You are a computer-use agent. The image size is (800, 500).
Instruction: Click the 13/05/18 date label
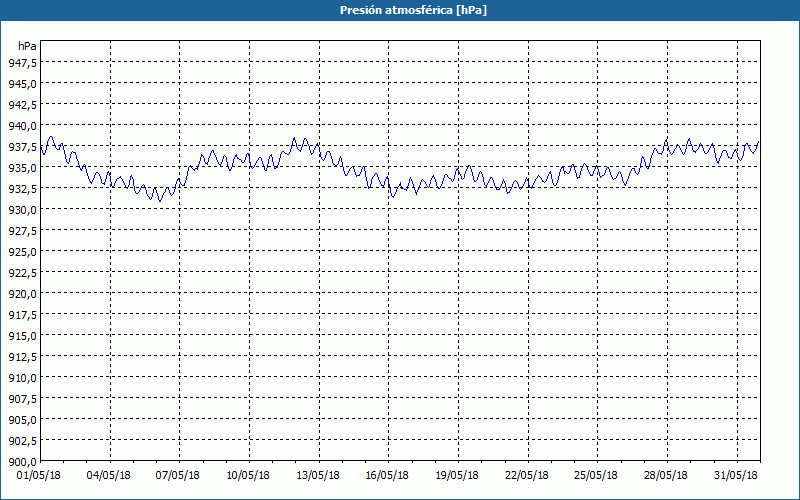coord(318,476)
